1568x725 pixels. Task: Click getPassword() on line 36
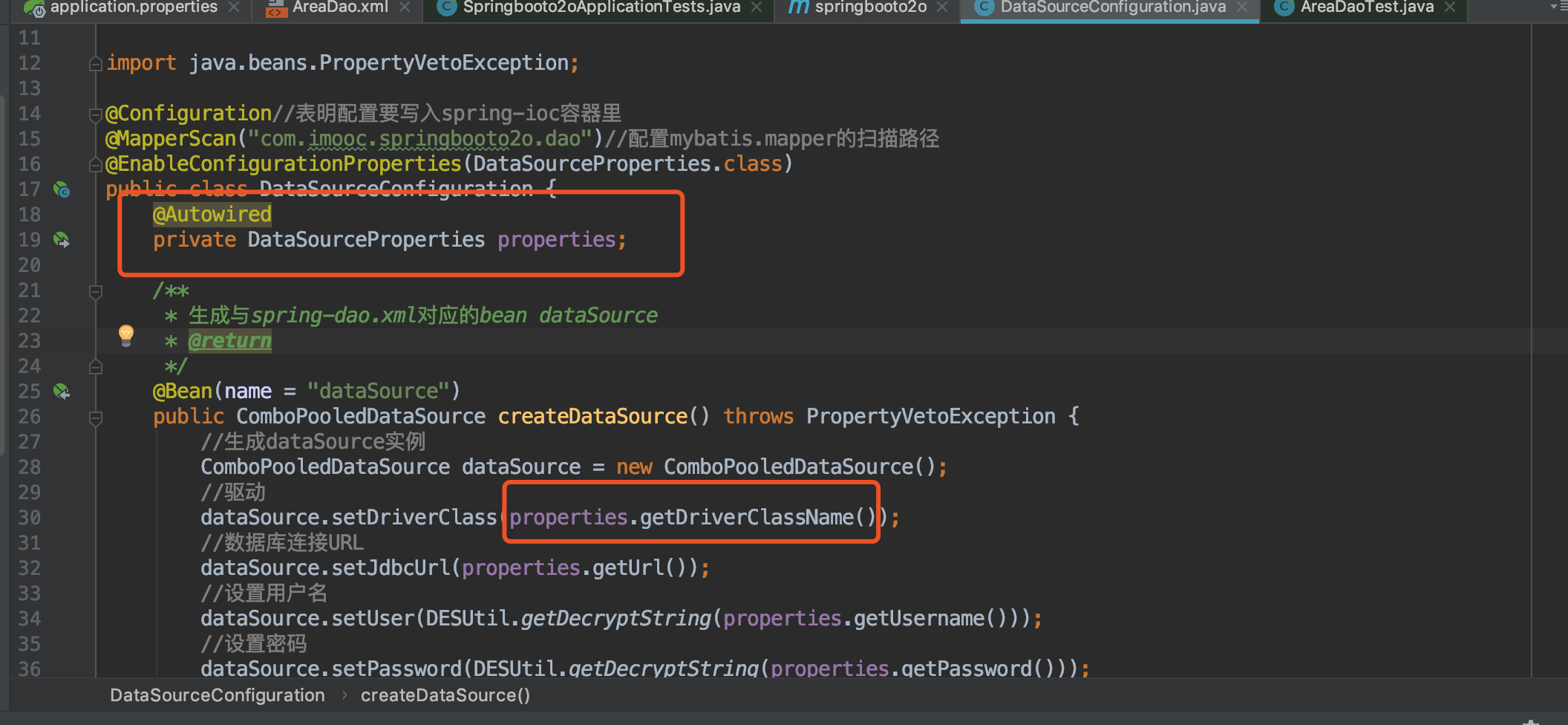coord(978,668)
